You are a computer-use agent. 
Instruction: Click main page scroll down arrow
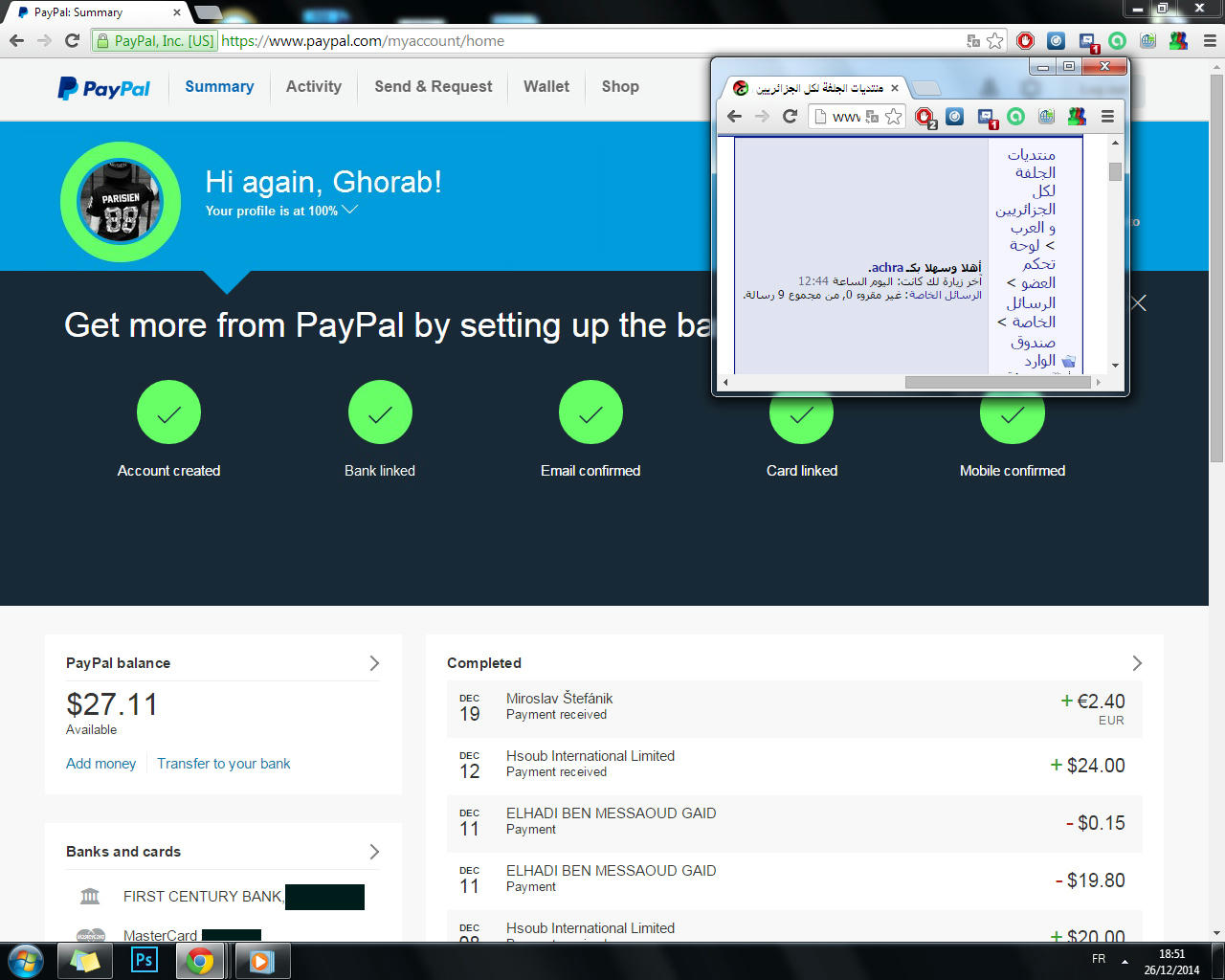[1216, 932]
